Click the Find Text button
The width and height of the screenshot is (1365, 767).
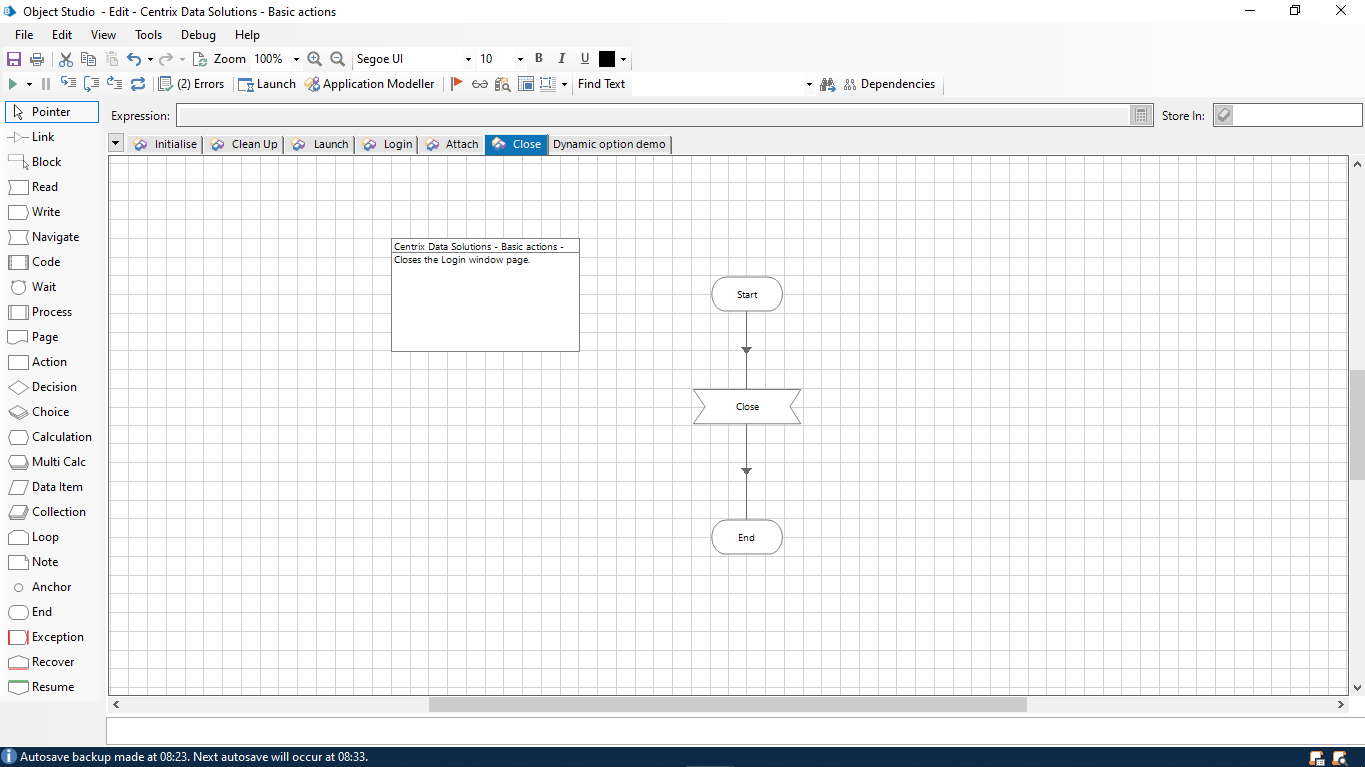click(x=601, y=84)
